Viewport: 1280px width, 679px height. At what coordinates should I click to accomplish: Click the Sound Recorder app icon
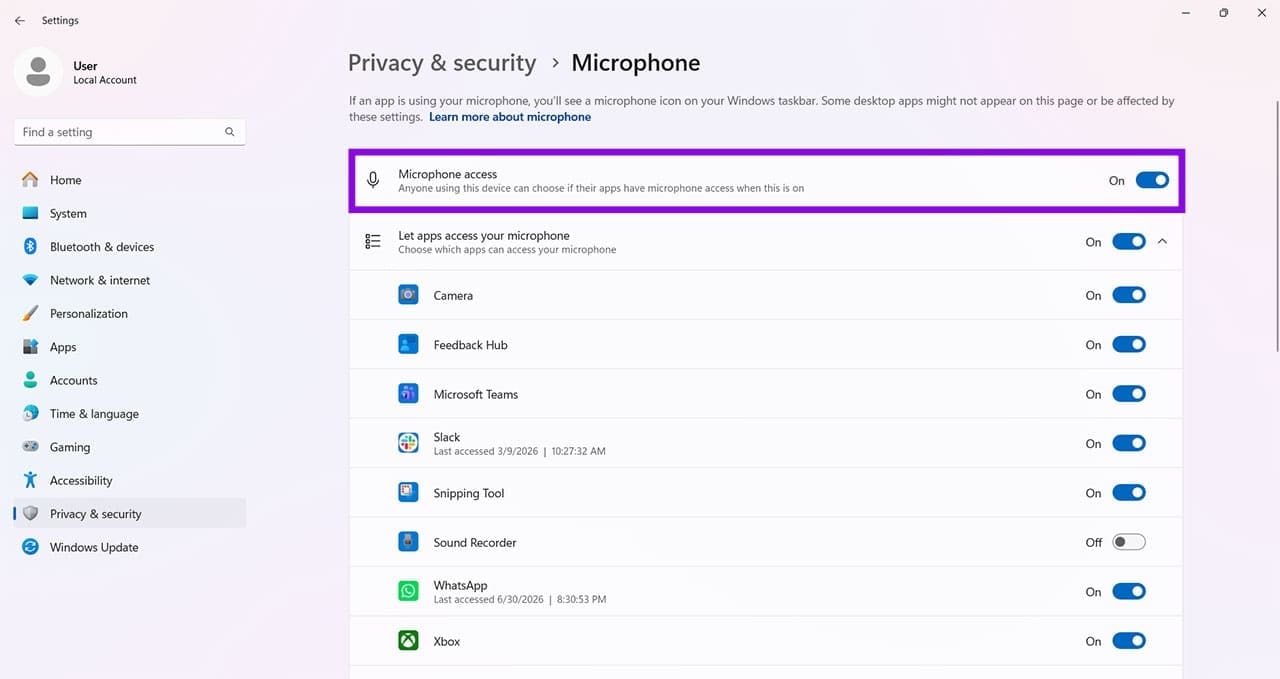pyautogui.click(x=408, y=542)
